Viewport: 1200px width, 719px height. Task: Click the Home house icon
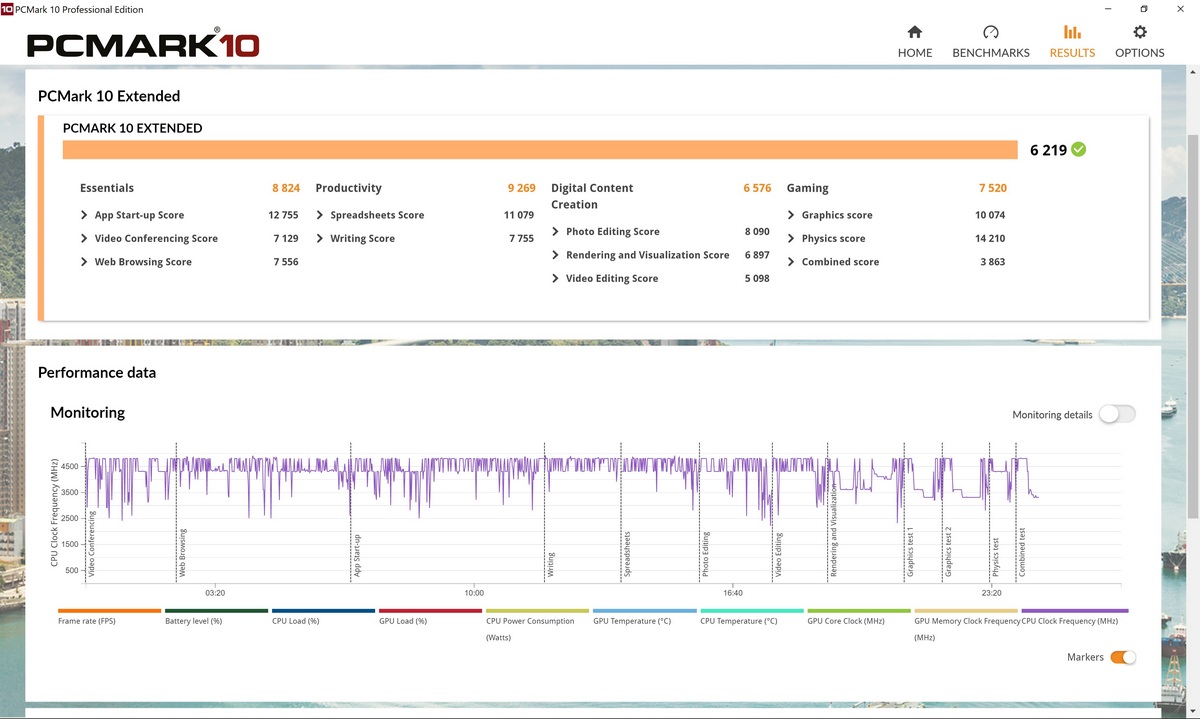(x=914, y=32)
